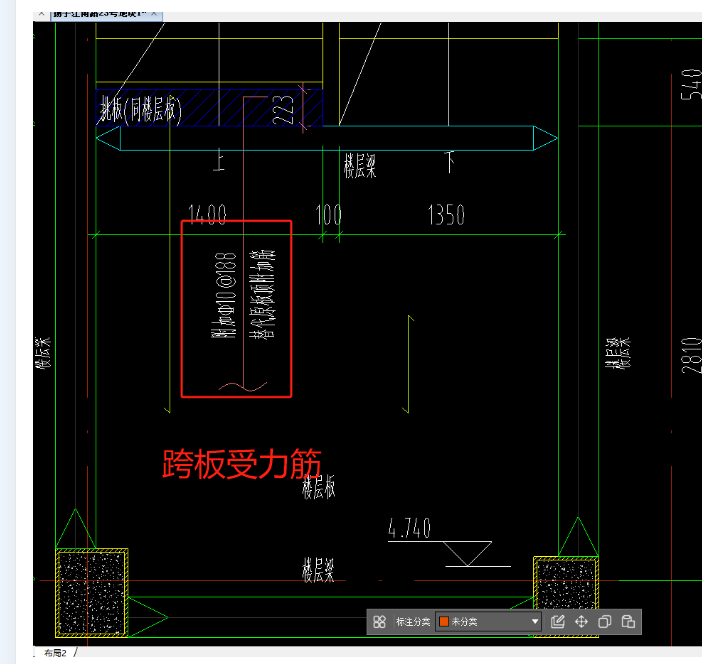
Task: Click the 上 stair direction label
Action: pyautogui.click(x=218, y=160)
